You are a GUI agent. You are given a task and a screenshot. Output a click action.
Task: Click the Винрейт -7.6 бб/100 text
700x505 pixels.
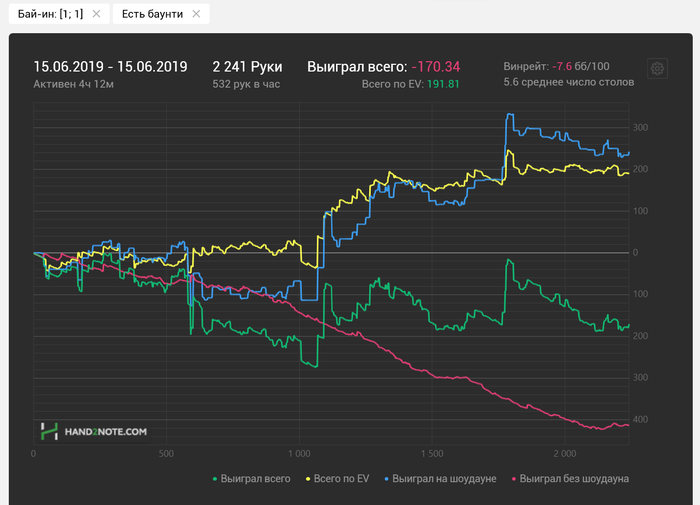(x=556, y=66)
